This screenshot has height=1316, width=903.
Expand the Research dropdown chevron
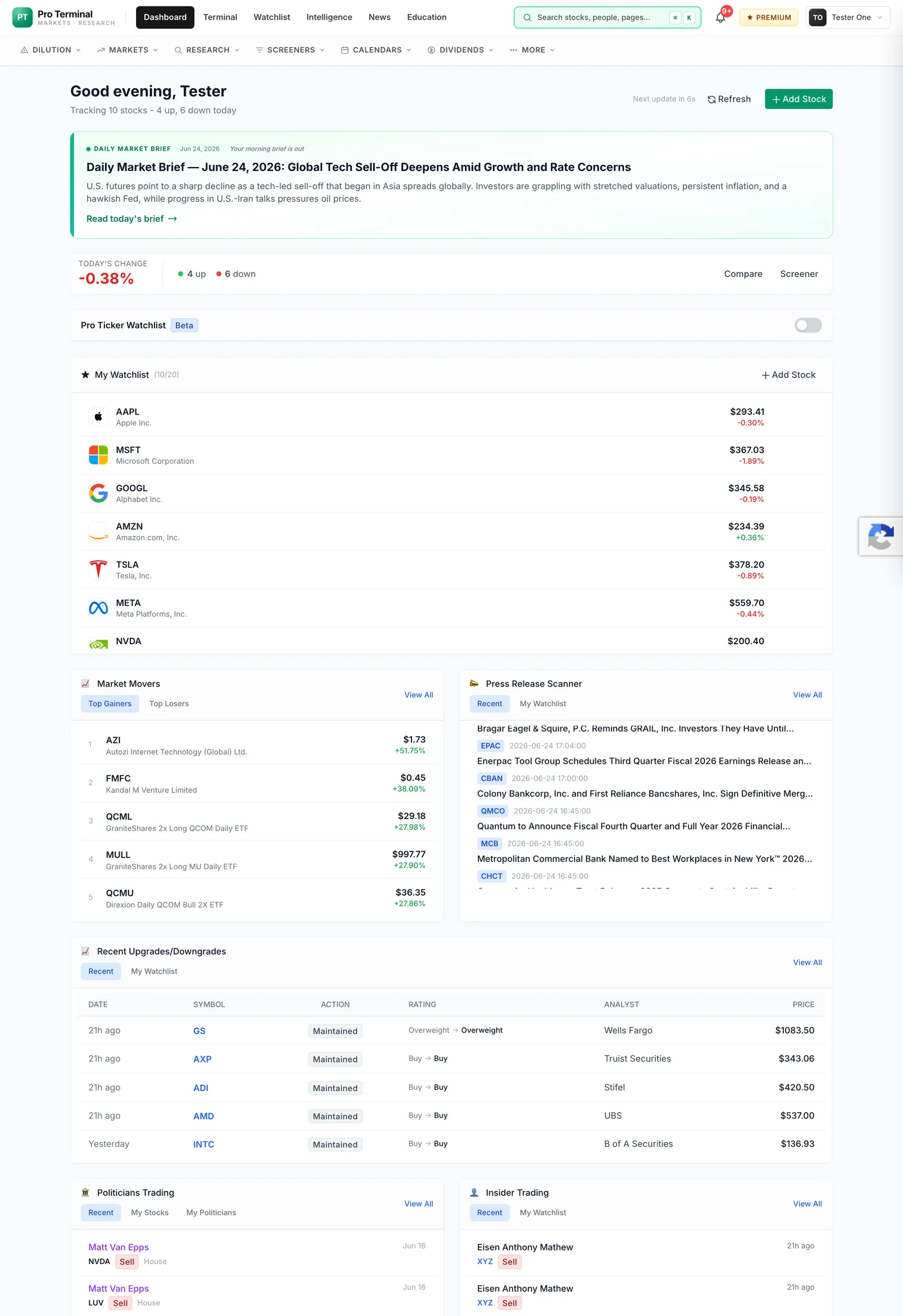(237, 50)
